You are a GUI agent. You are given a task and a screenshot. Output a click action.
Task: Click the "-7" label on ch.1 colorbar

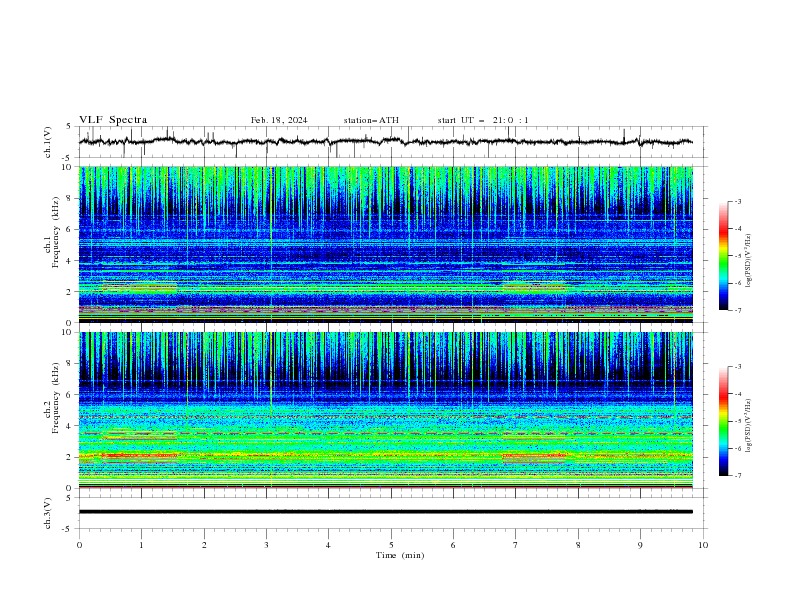coord(737,310)
